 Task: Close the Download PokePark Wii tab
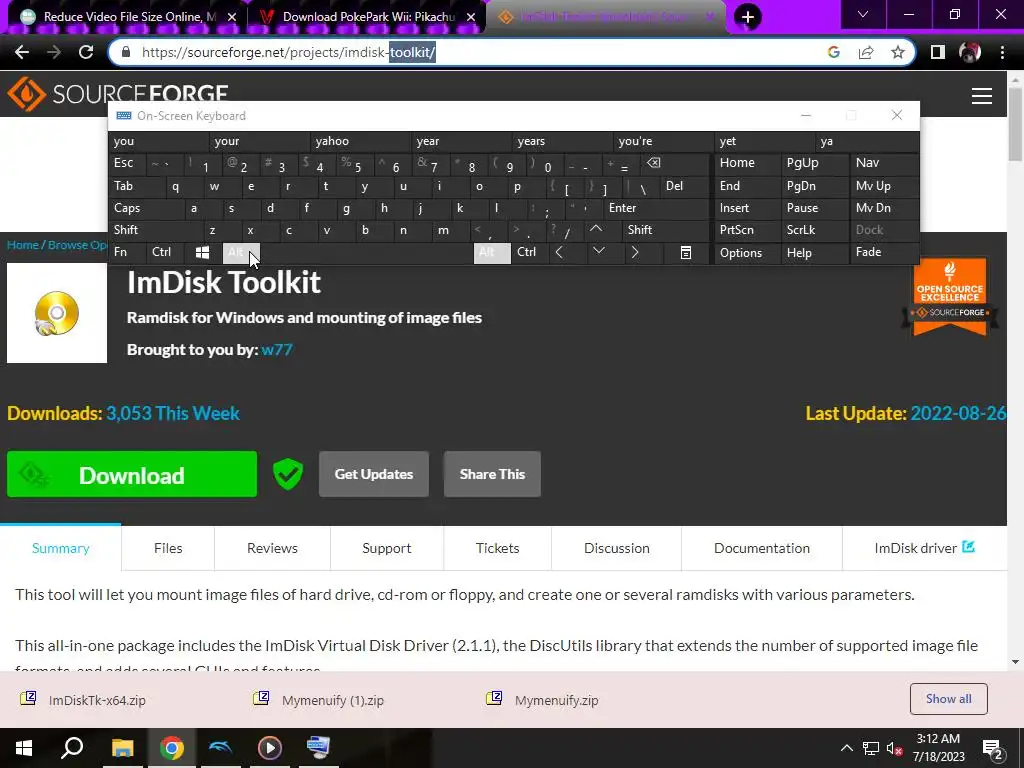coord(471,17)
